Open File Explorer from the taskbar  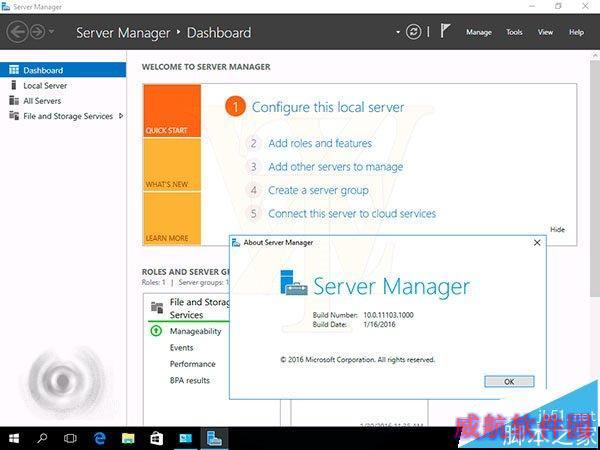pos(128,439)
